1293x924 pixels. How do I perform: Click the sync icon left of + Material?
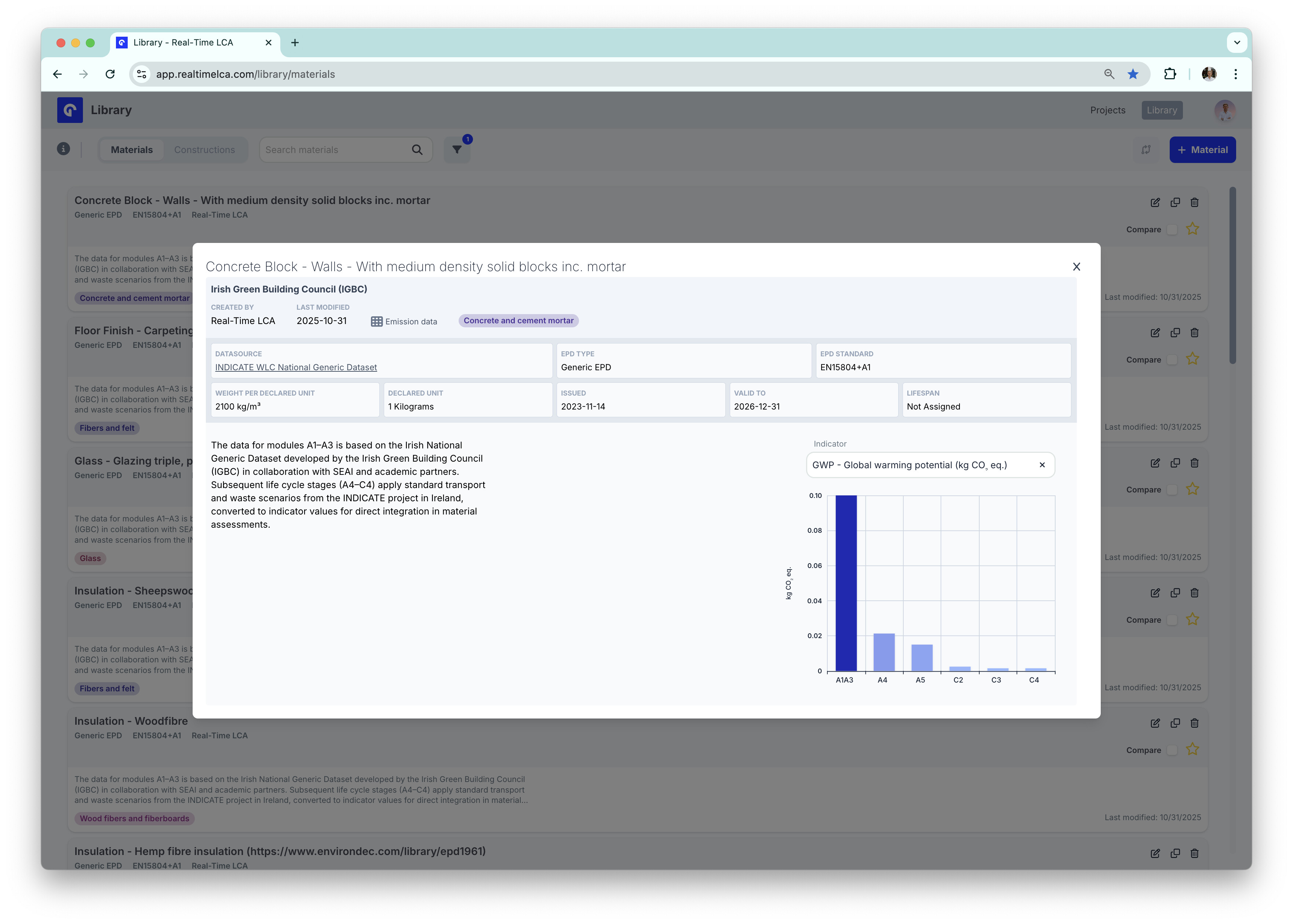1146,150
